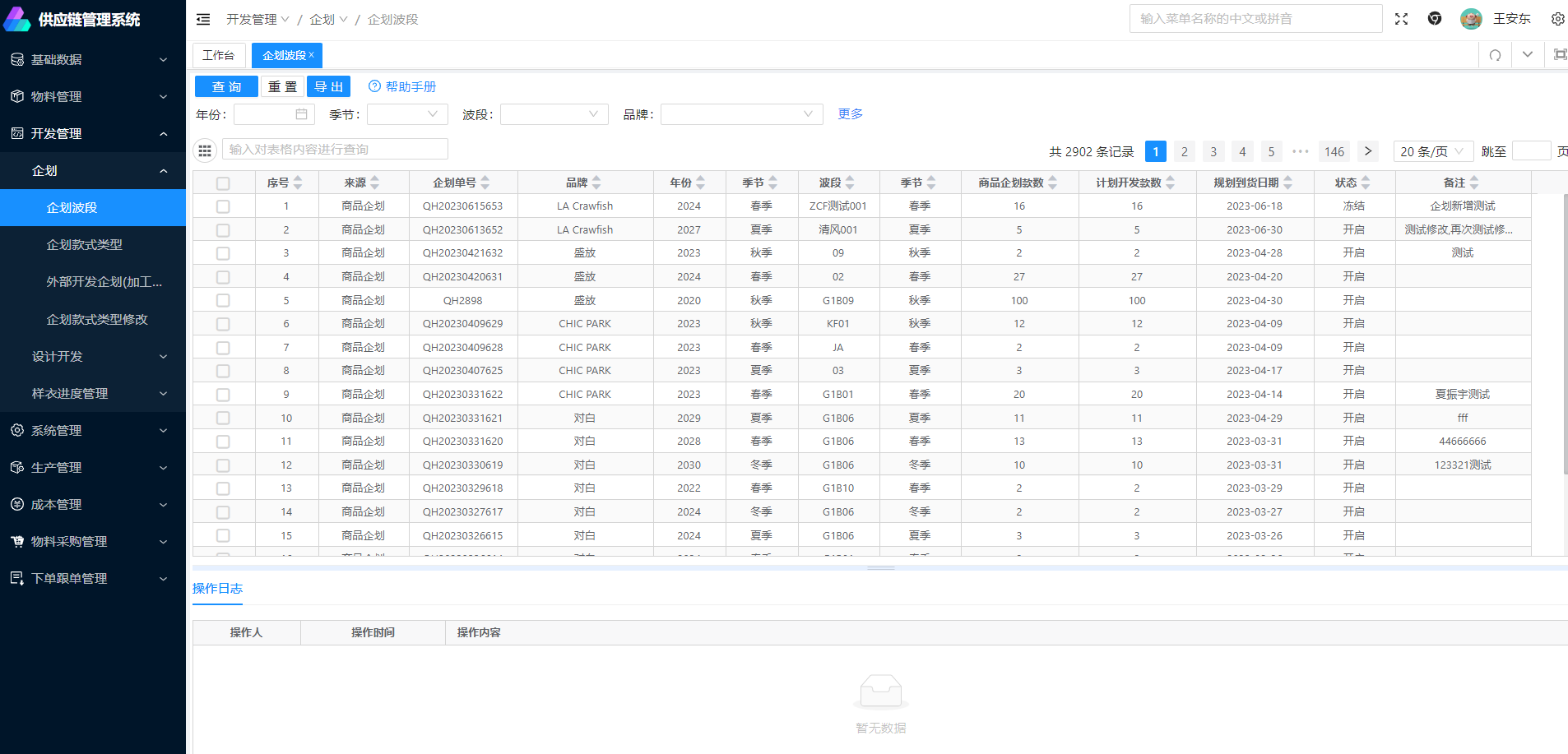
Task: Open the column settings grid icon
Action: pyautogui.click(x=205, y=150)
